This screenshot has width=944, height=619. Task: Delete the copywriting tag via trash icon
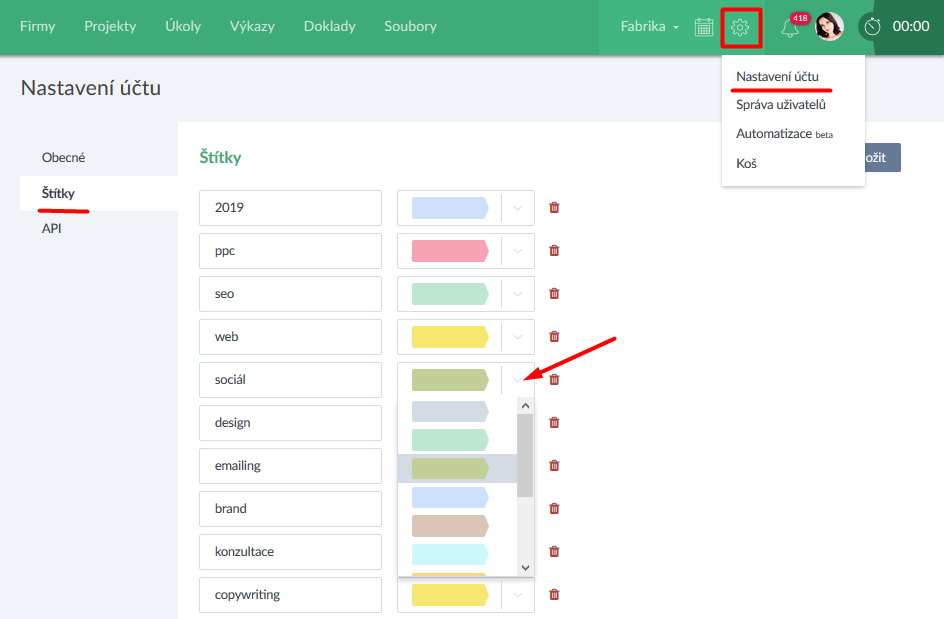coord(554,595)
